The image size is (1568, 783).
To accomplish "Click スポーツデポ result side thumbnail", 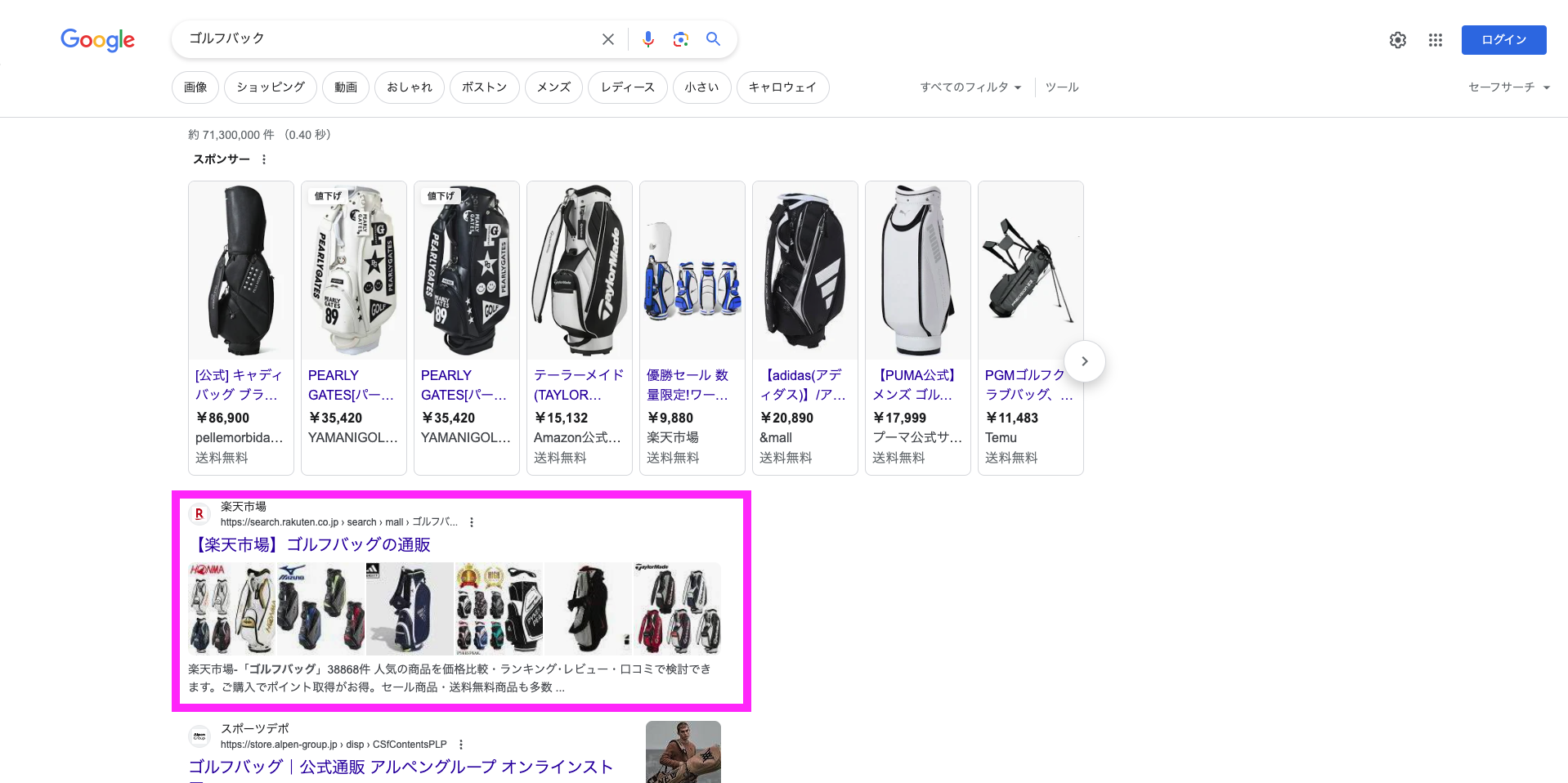I will (683, 752).
